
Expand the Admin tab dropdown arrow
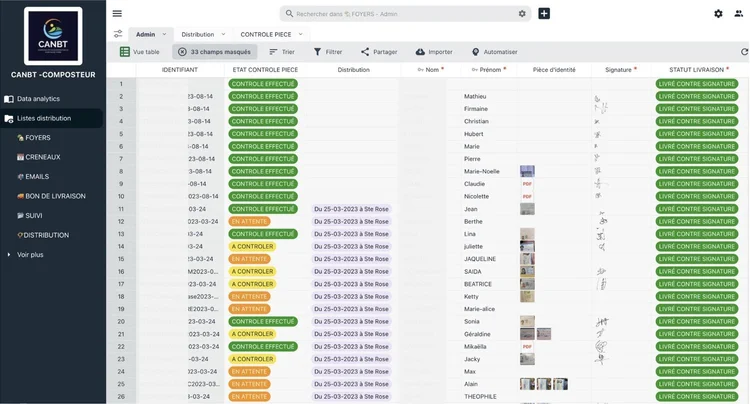point(164,34)
